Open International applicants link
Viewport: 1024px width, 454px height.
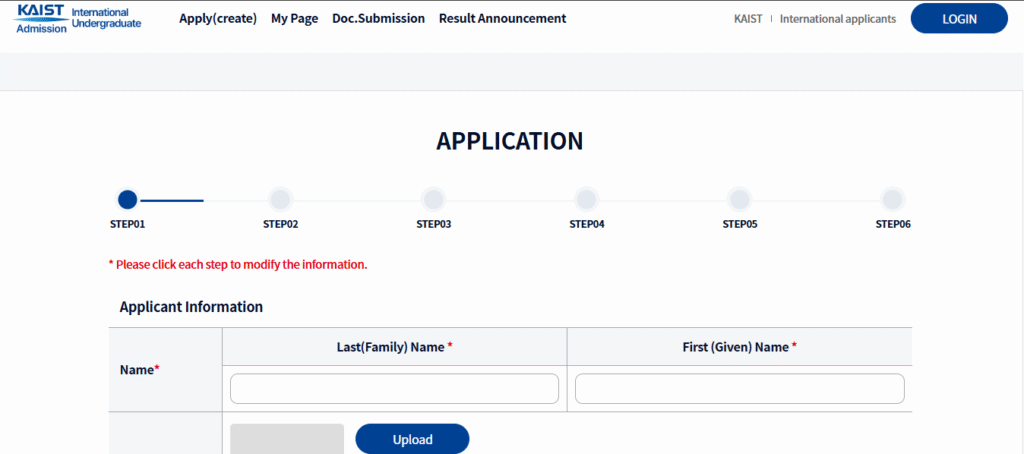837,18
